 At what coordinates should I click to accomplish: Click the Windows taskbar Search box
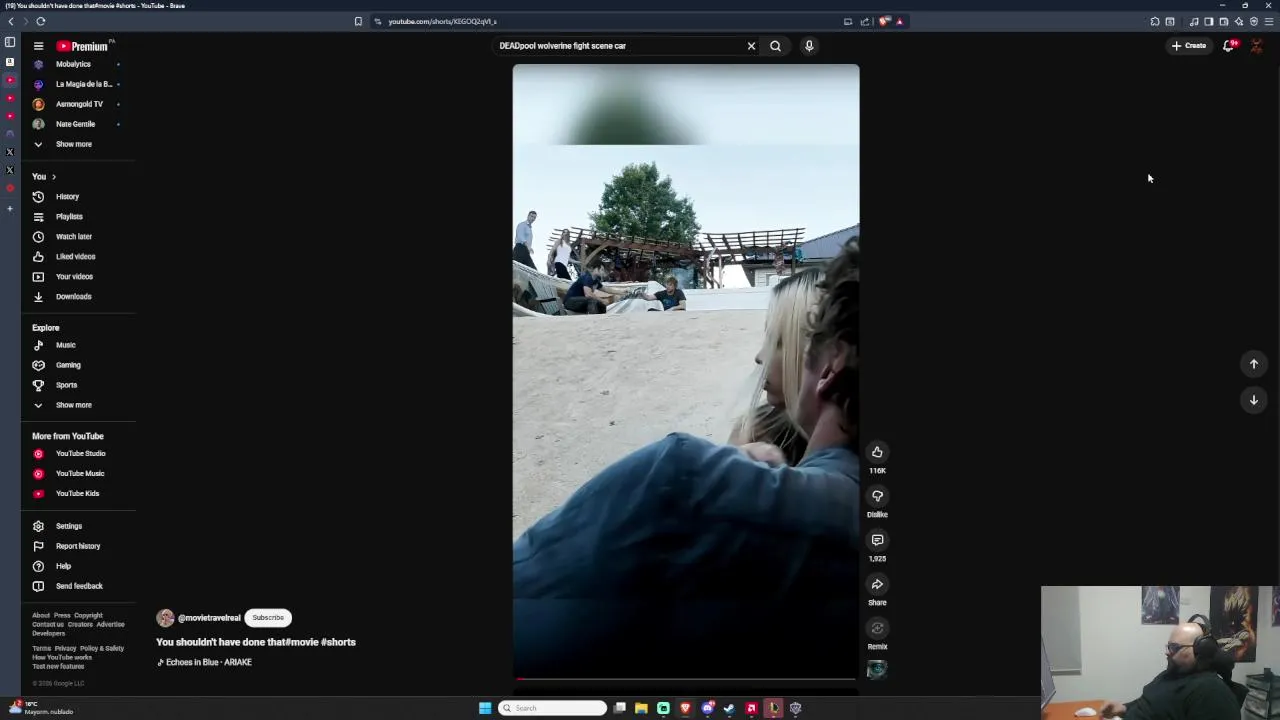pos(553,708)
